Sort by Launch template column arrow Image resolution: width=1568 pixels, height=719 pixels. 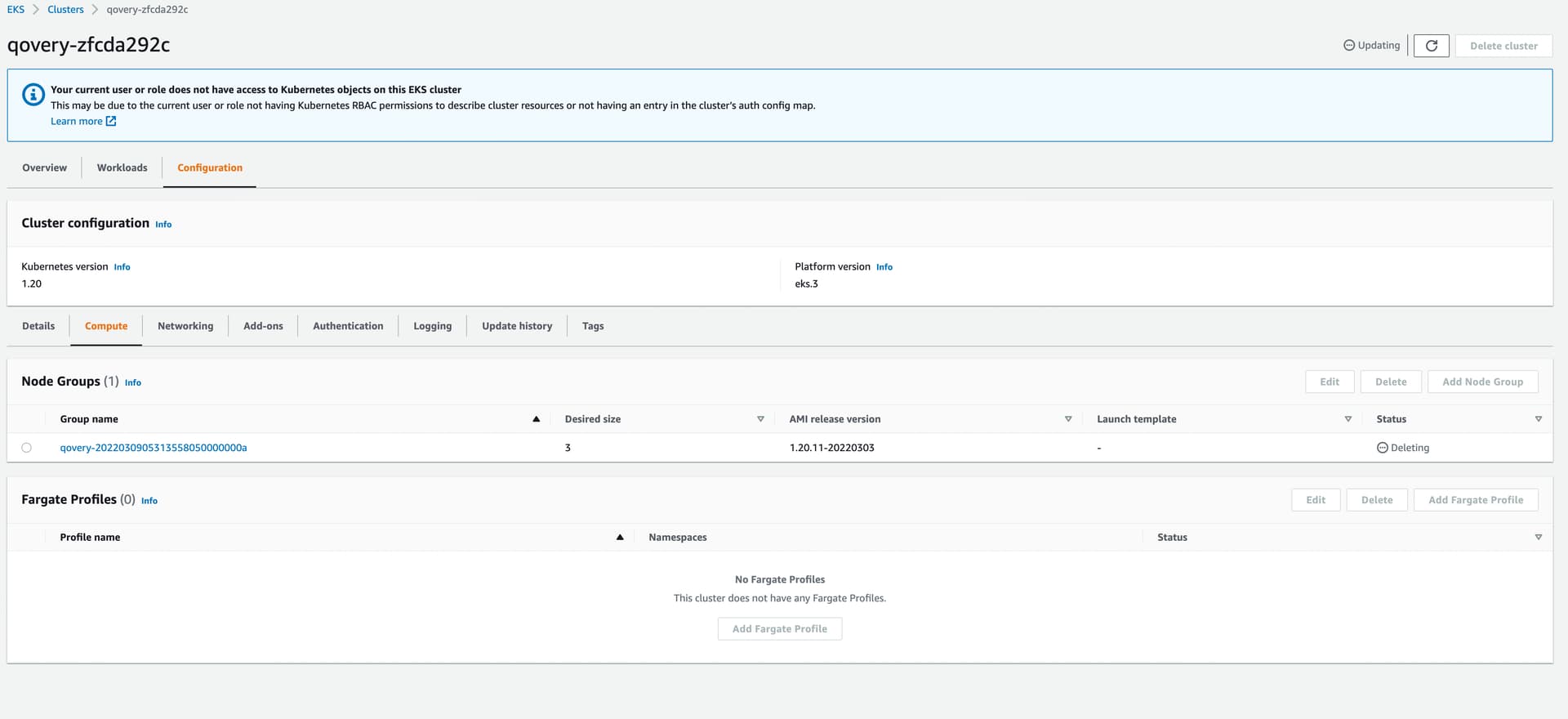pyautogui.click(x=1348, y=419)
